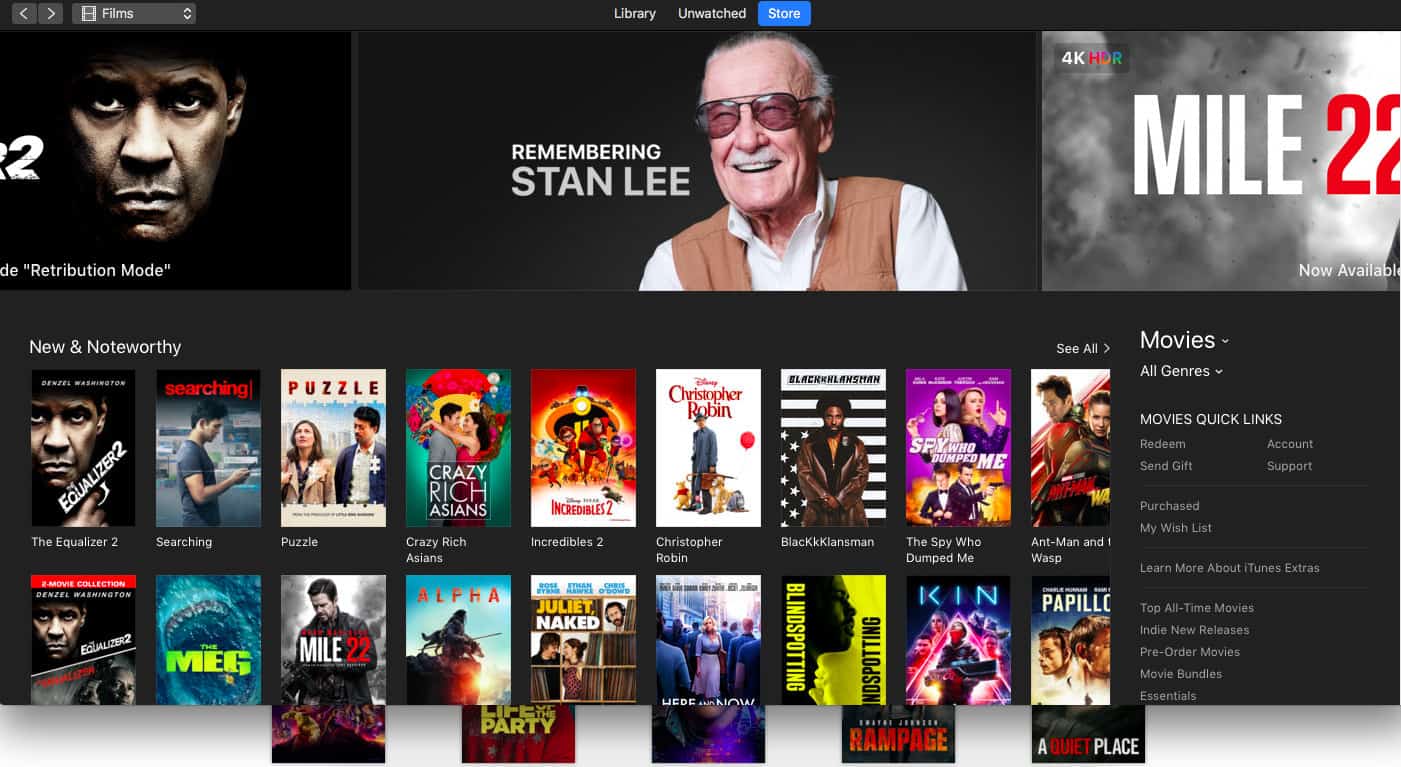
Task: Click the Send Gift link
Action: [x=1166, y=466]
